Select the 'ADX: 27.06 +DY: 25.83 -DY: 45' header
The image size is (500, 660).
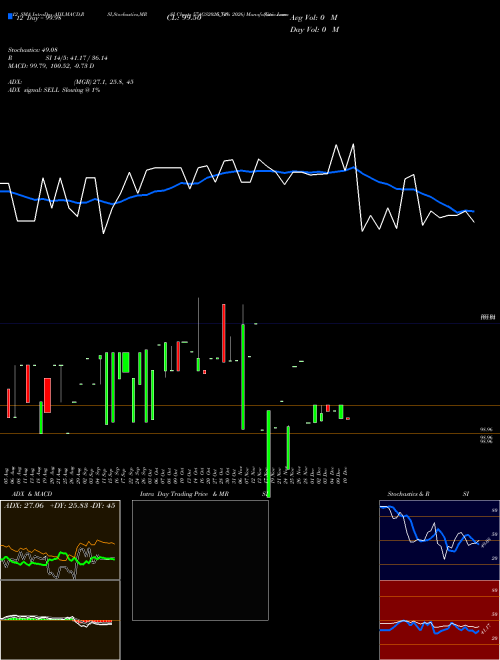click(x=59, y=506)
